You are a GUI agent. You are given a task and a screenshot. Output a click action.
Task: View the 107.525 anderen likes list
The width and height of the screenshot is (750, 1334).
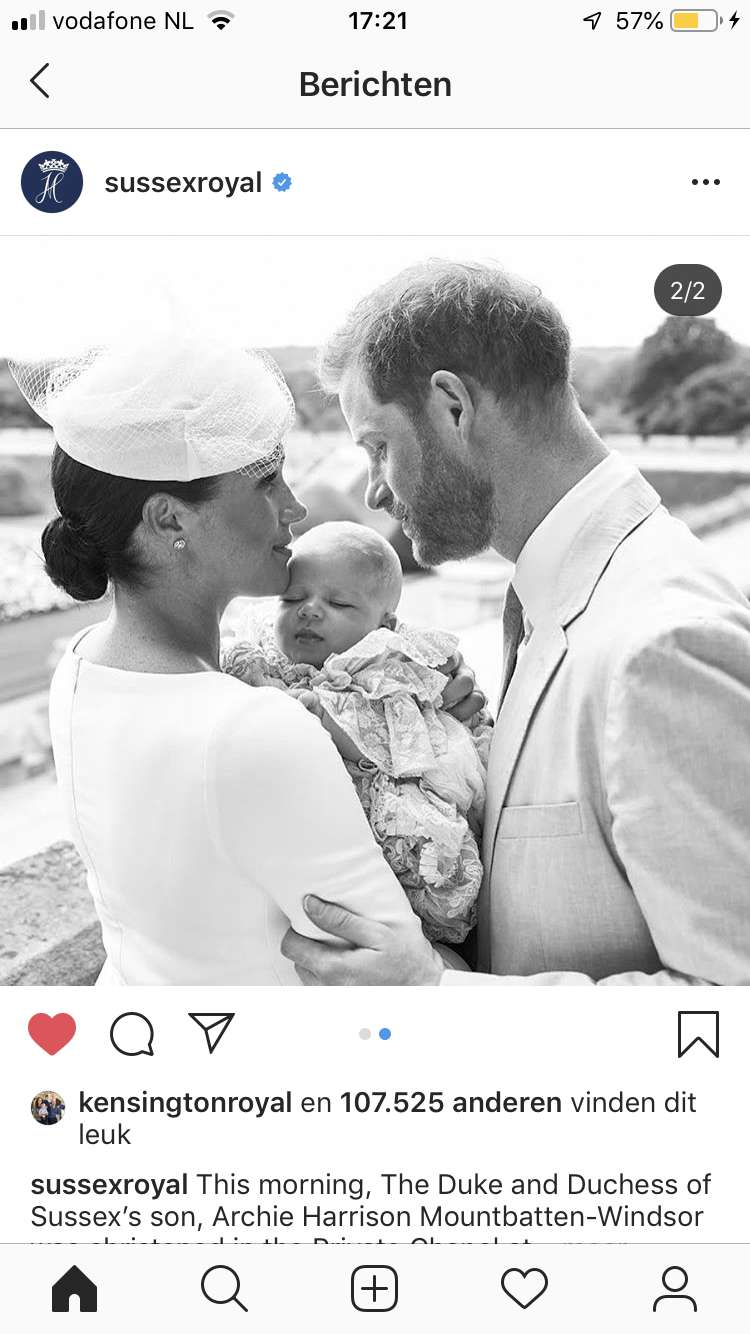pos(451,1103)
